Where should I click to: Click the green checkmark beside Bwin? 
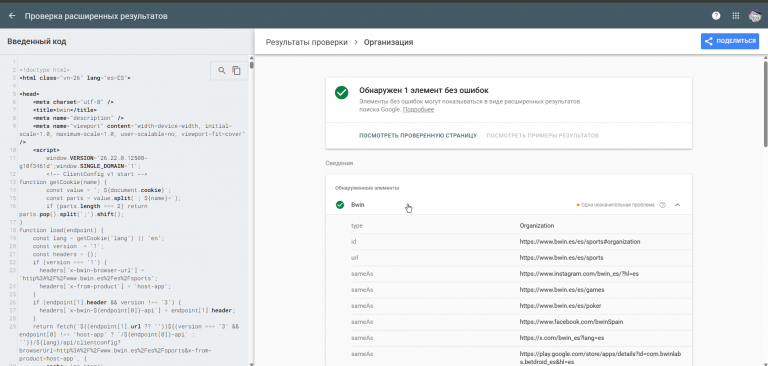pos(340,205)
